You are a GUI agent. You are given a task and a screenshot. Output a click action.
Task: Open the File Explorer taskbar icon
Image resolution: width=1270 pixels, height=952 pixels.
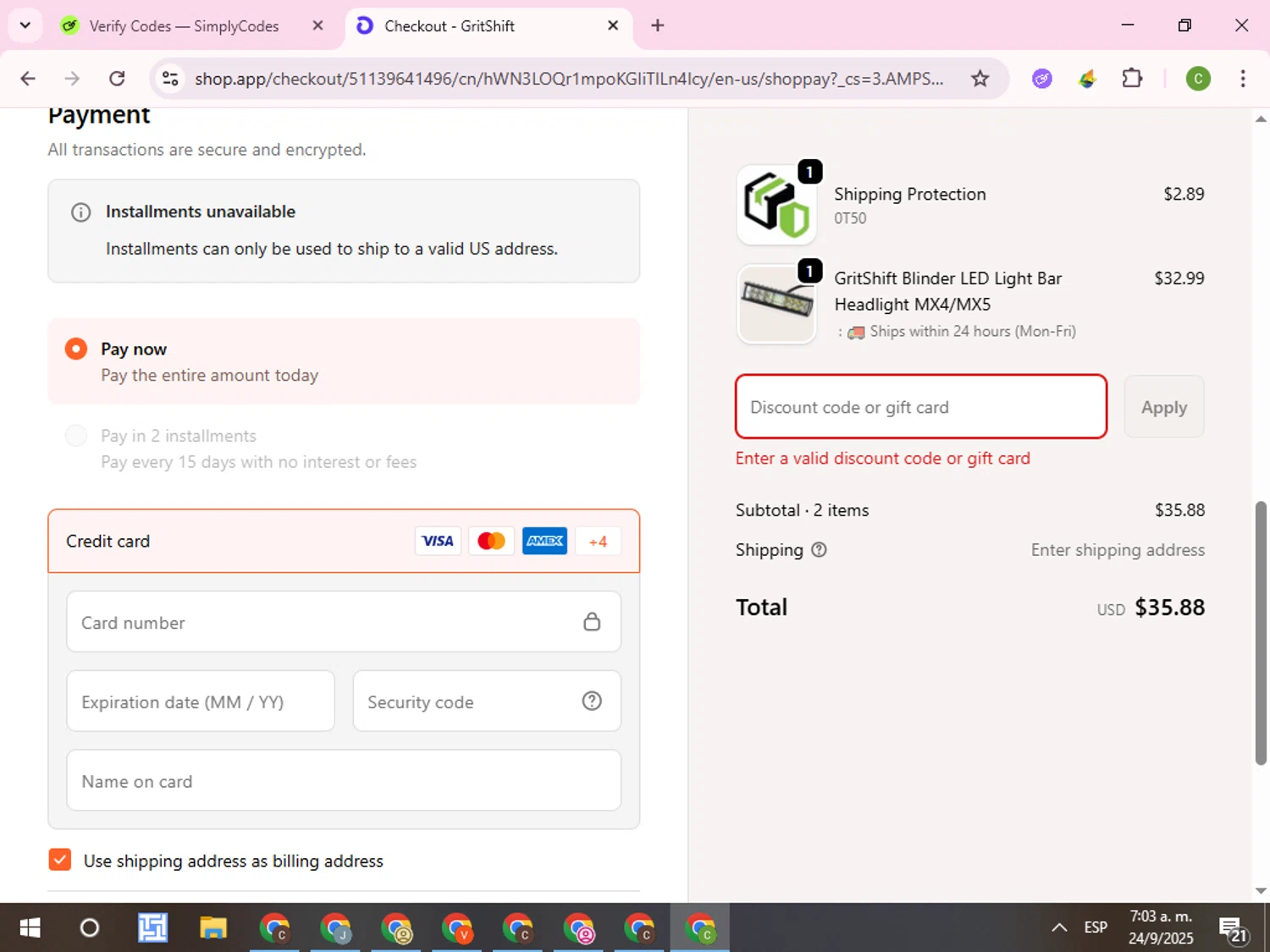[213, 928]
